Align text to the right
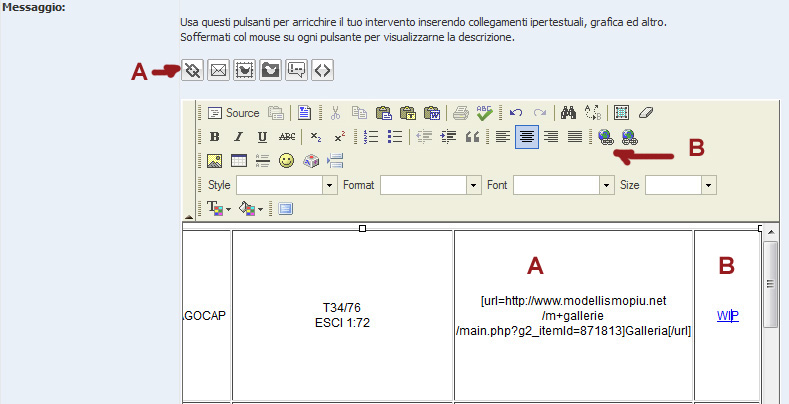 (x=551, y=137)
